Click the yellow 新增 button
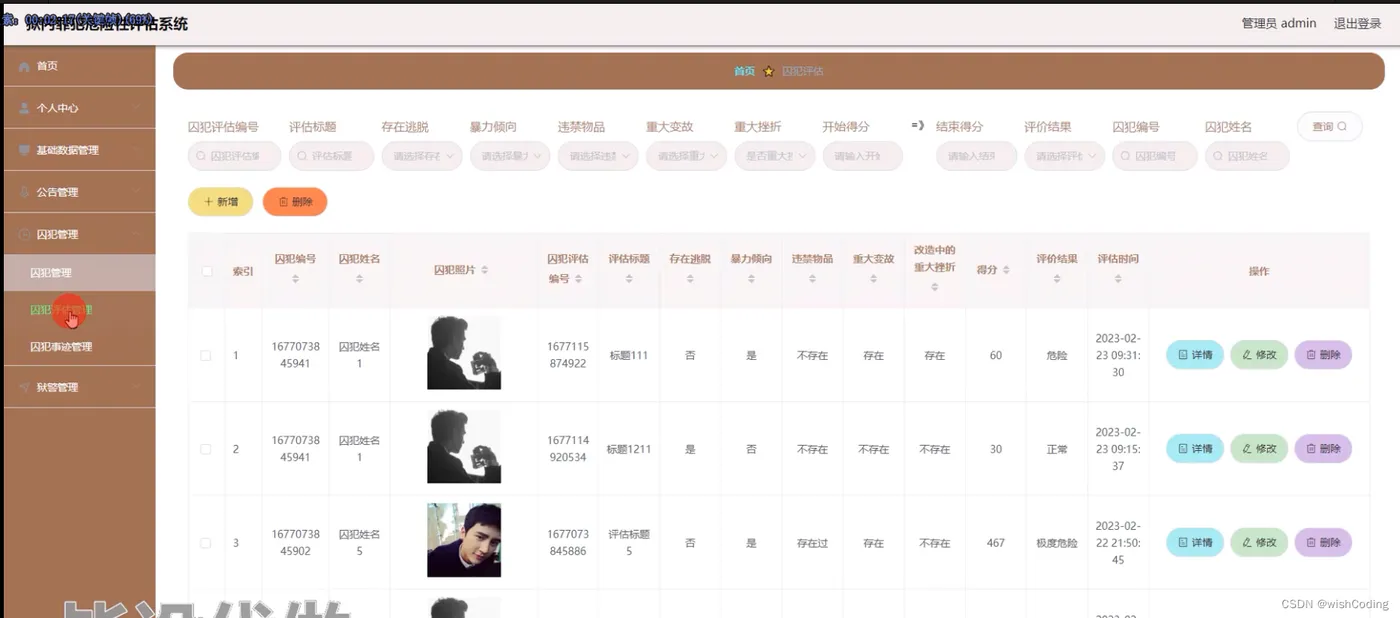 (x=220, y=202)
